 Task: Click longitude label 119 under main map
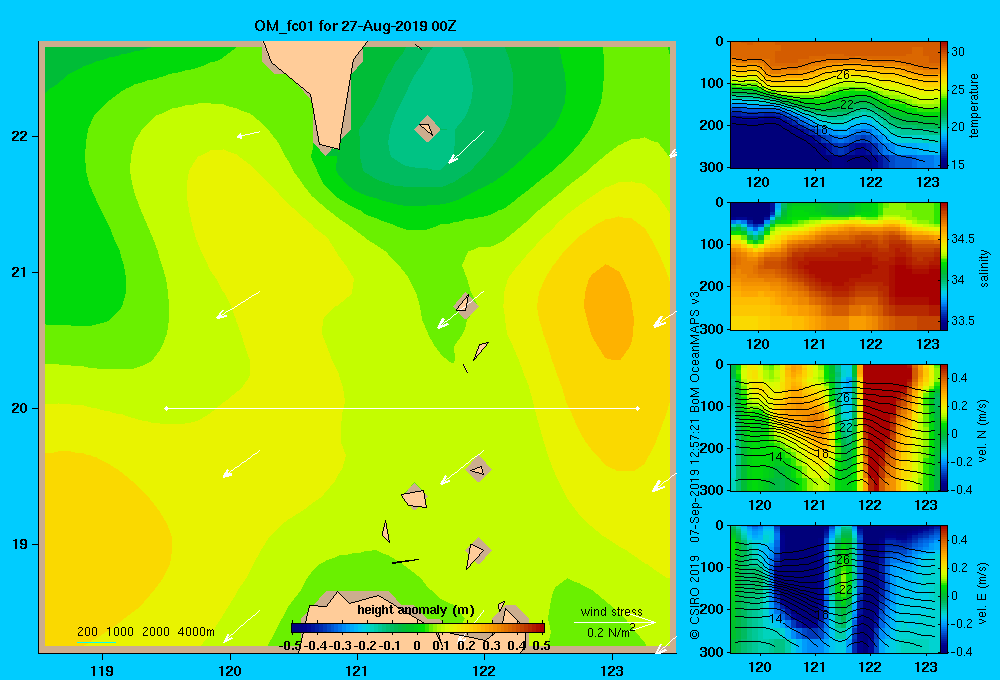[102, 670]
